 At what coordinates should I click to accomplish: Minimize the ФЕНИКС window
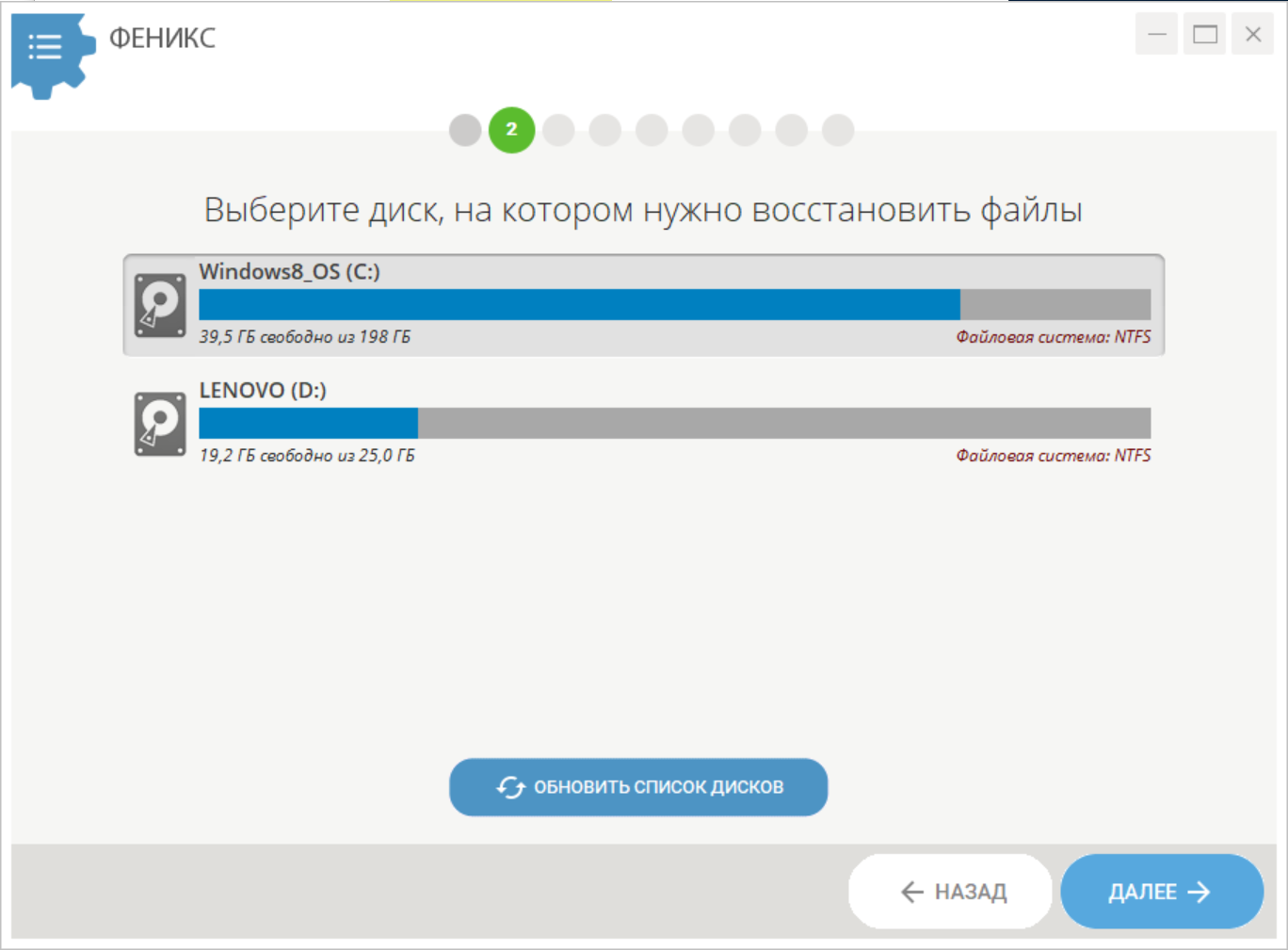[x=1156, y=35]
